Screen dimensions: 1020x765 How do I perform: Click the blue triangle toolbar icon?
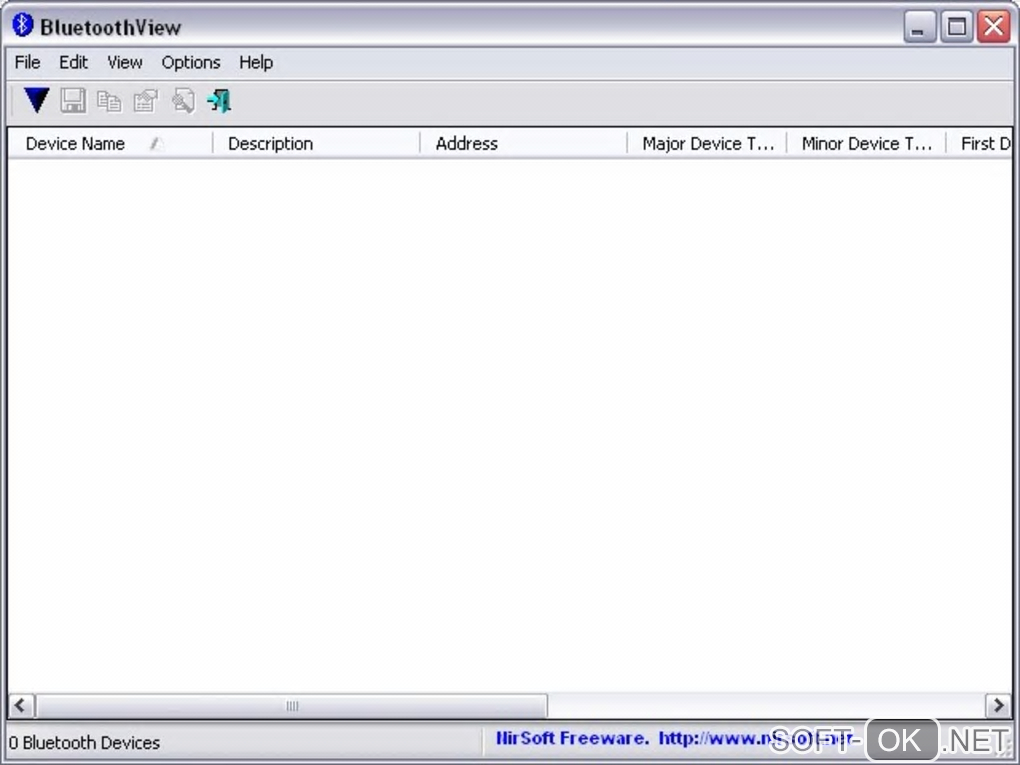pyautogui.click(x=36, y=101)
